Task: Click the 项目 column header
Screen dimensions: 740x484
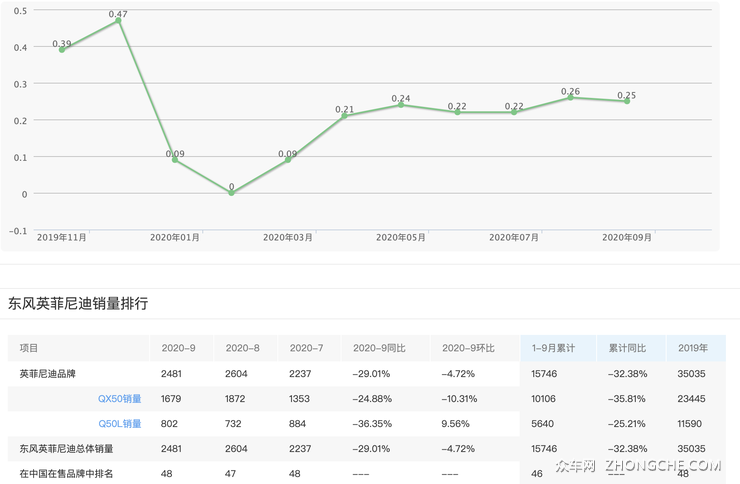Action: [x=29, y=348]
